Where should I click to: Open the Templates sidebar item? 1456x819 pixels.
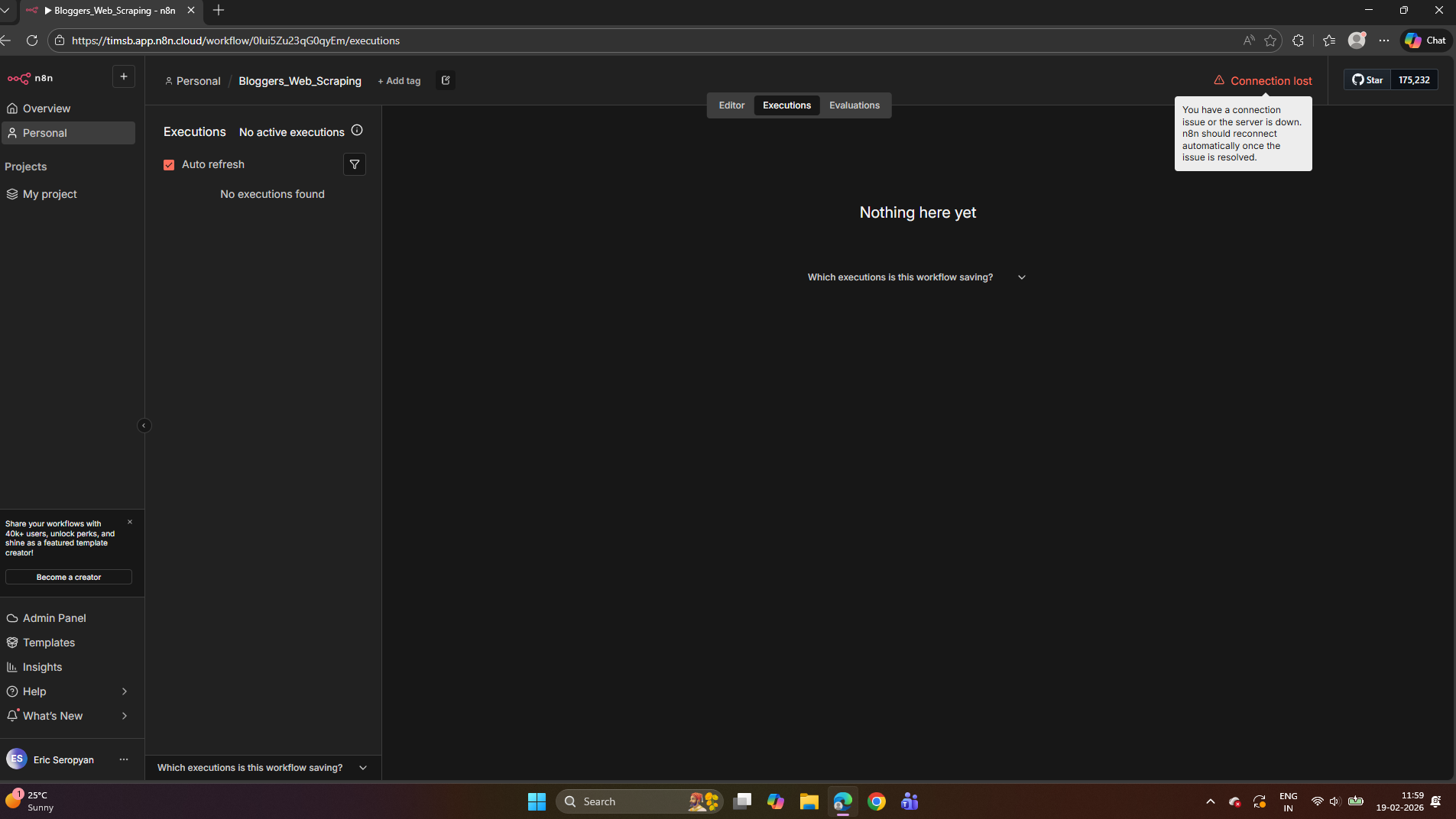[49, 643]
